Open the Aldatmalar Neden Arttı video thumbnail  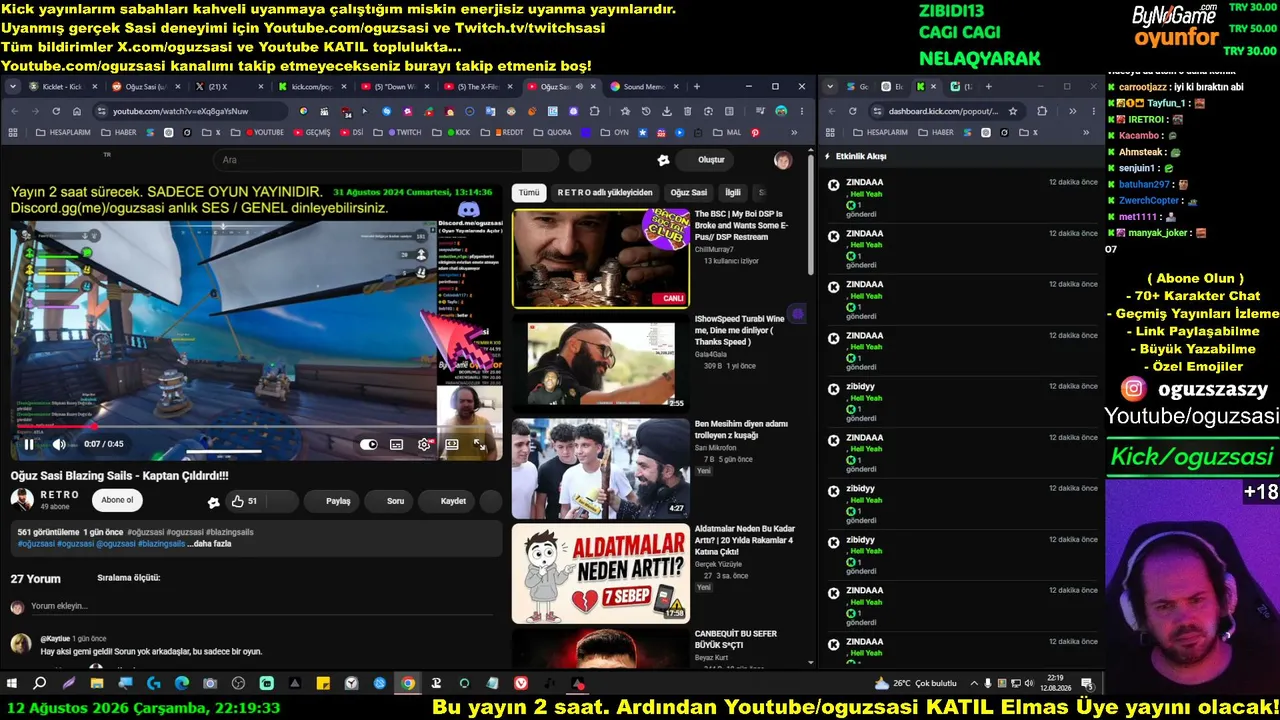click(600, 573)
